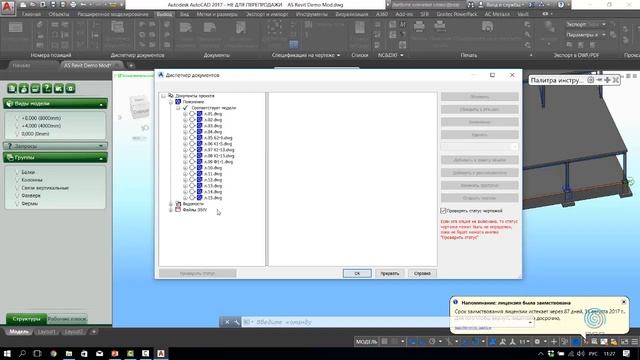Click OK in Диспетчер документов

[357, 273]
